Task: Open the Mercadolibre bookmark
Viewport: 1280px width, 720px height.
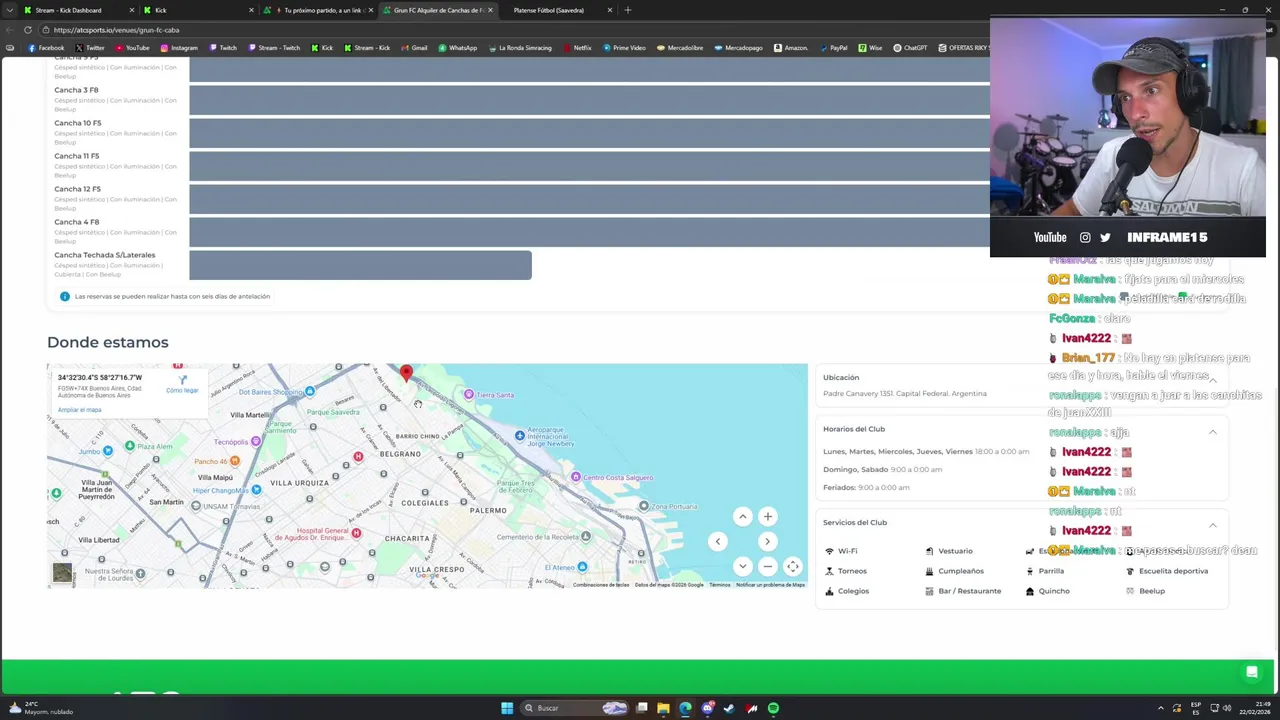Action: 679,48
